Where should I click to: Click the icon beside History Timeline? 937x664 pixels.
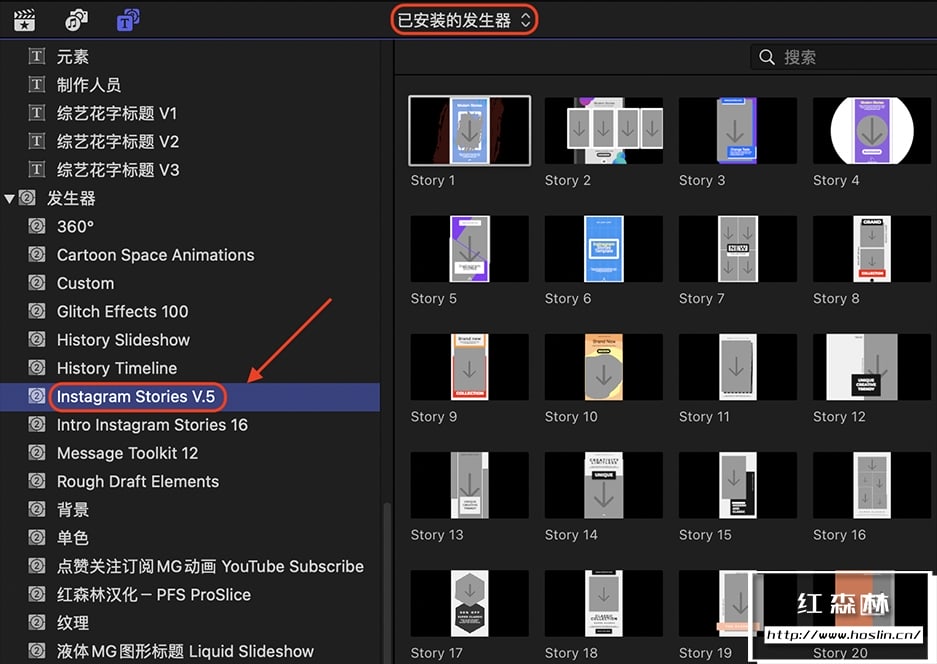(x=36, y=368)
